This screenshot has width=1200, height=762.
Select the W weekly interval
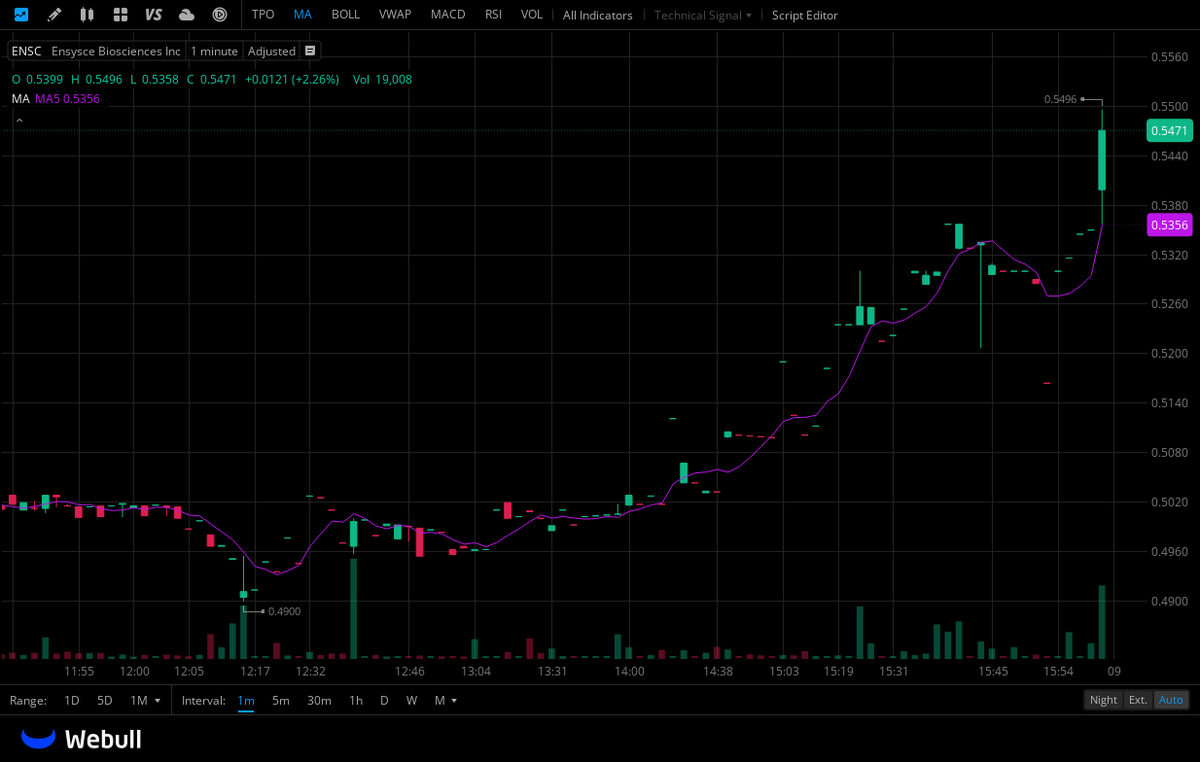click(411, 700)
